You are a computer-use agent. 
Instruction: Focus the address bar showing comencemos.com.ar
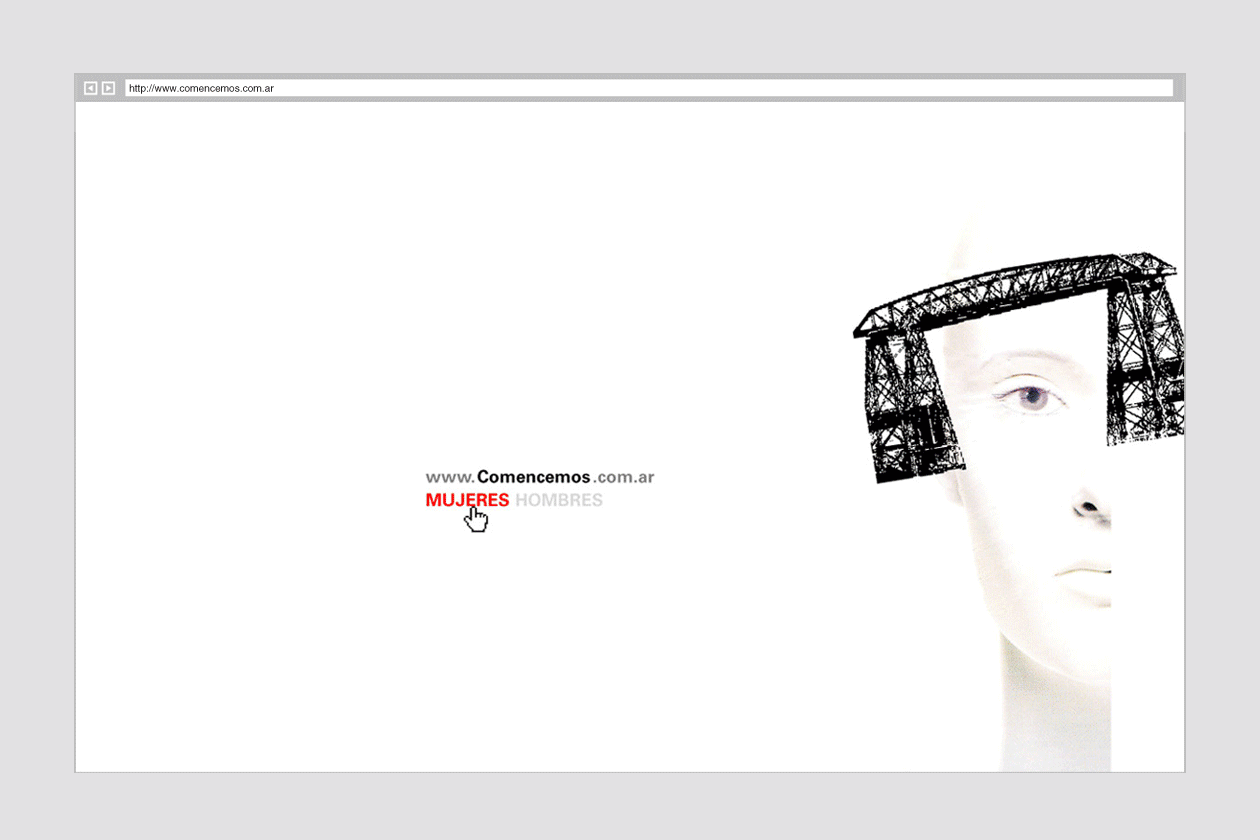649,88
